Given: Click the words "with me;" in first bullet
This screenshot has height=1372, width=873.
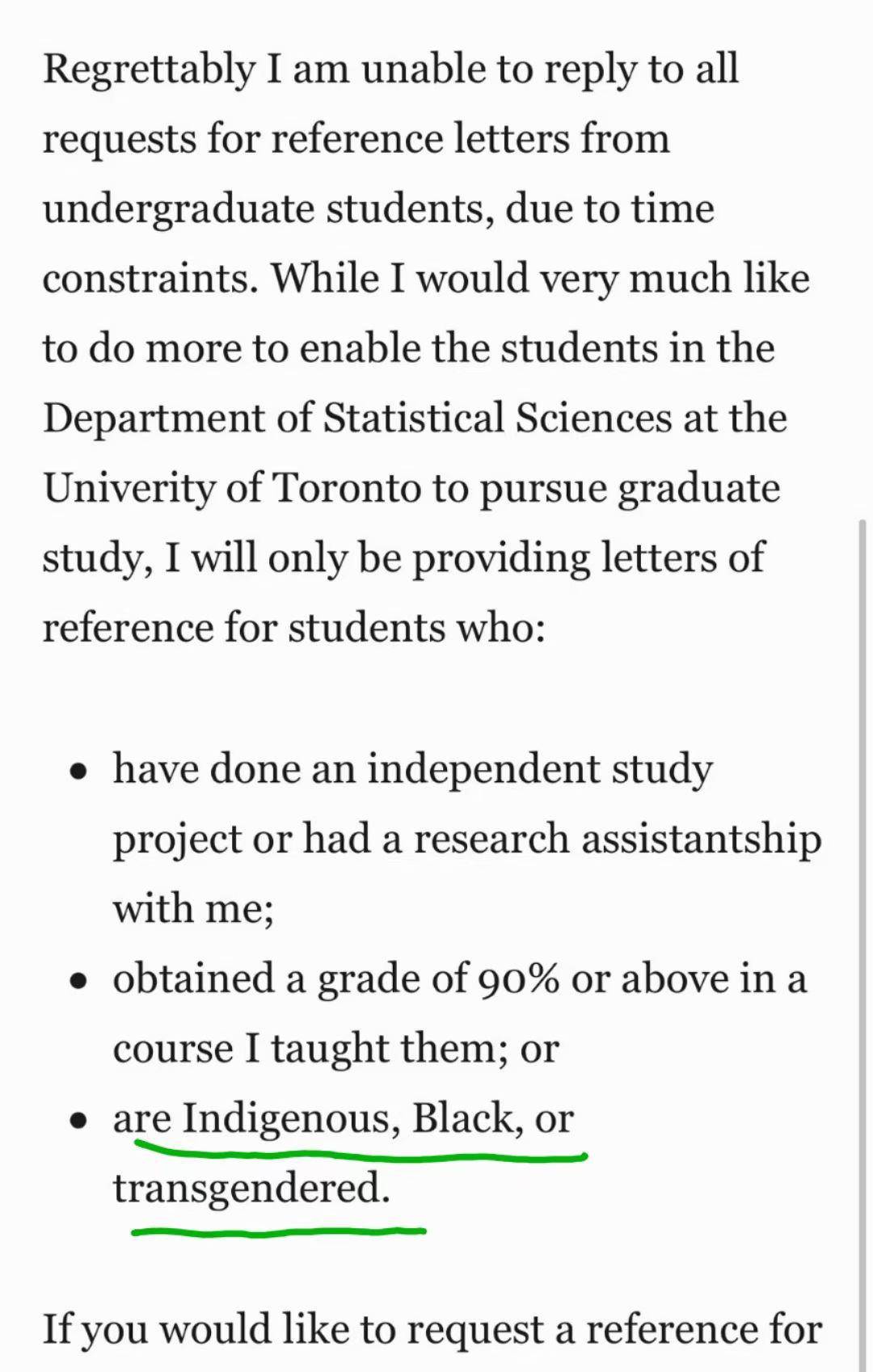Looking at the screenshot, I should [193, 909].
